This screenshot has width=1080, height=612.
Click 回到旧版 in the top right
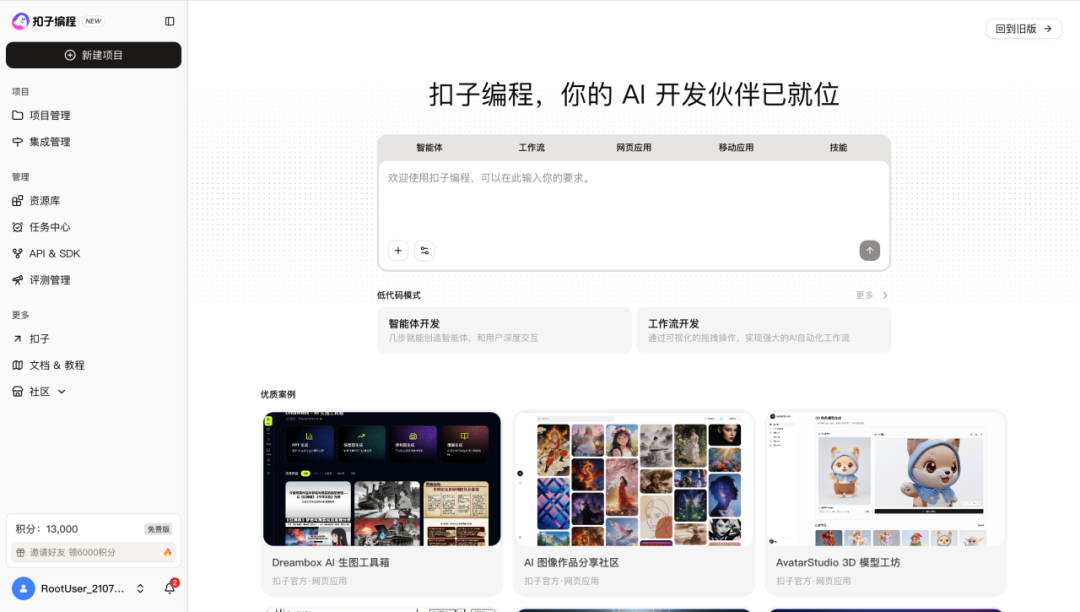pos(1022,28)
